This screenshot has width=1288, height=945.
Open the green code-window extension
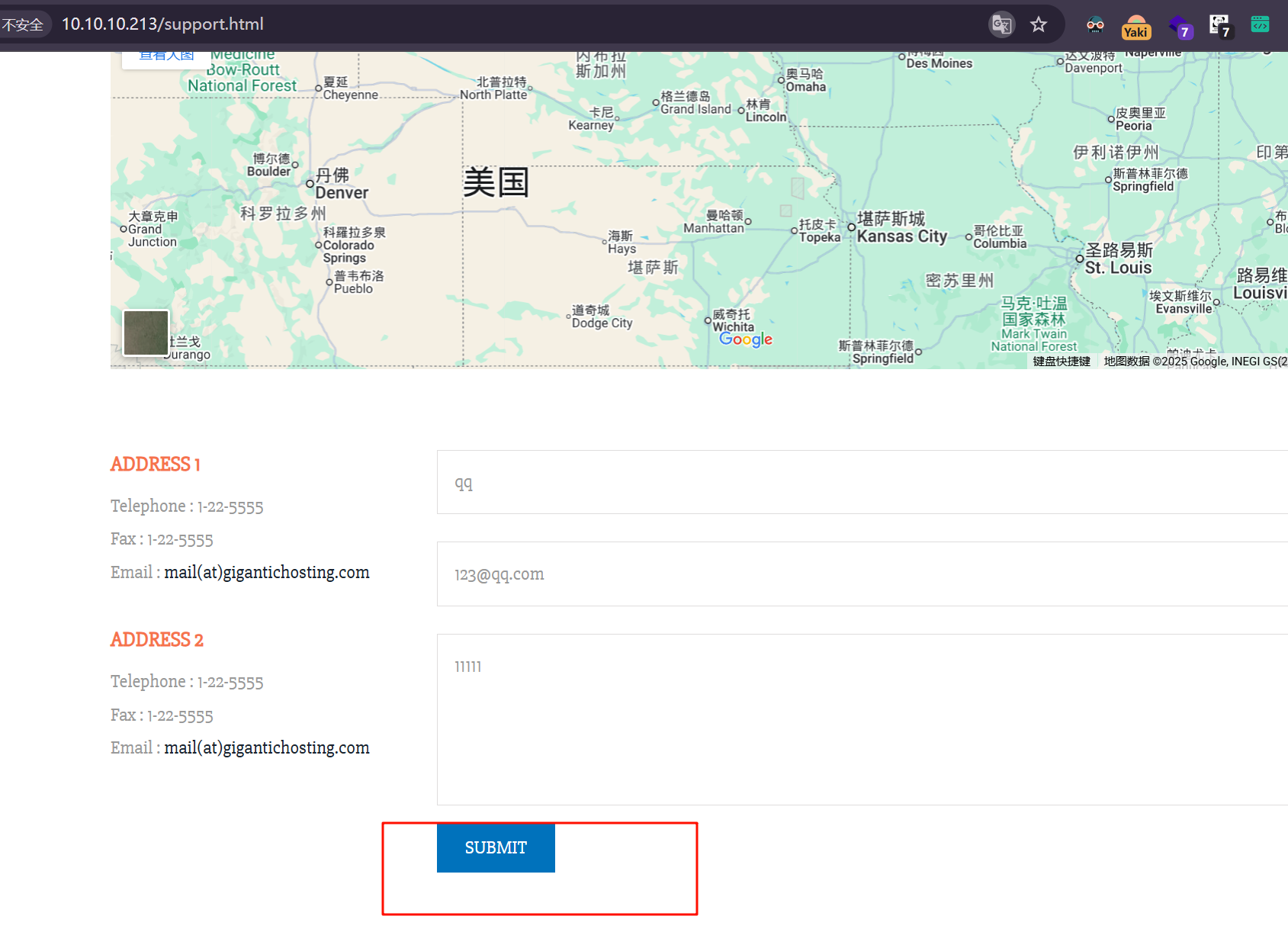pyautogui.click(x=1260, y=24)
